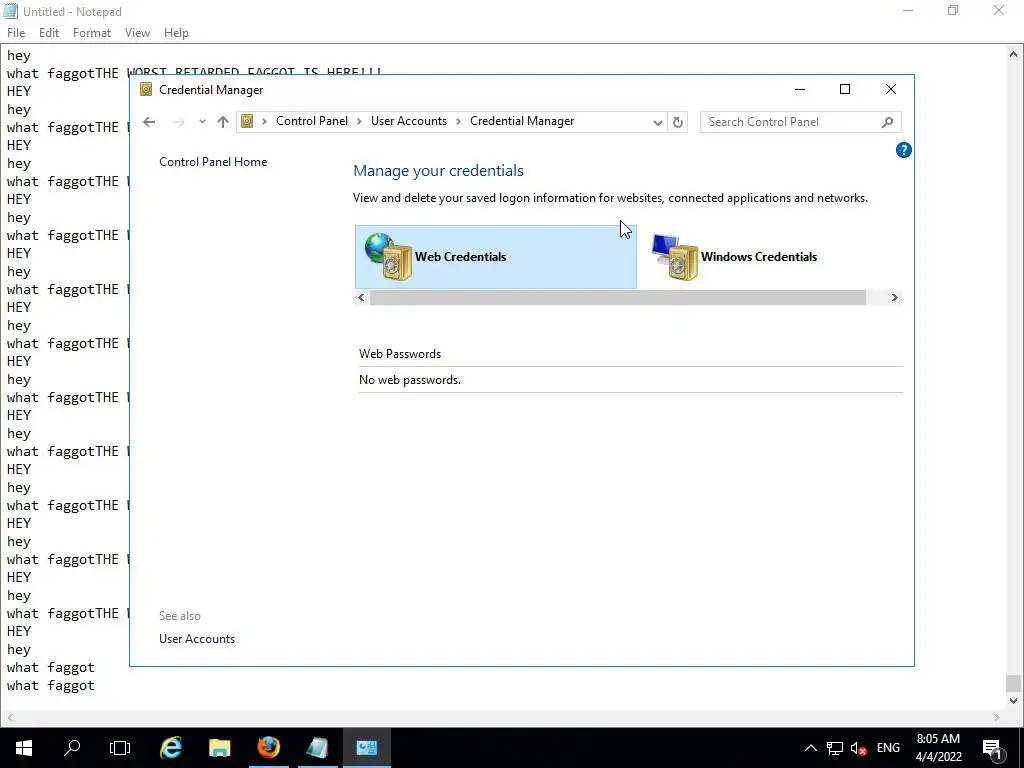This screenshot has height=768, width=1024.
Task: Launch Internet Explorer from the taskbar
Action: pyautogui.click(x=171, y=748)
